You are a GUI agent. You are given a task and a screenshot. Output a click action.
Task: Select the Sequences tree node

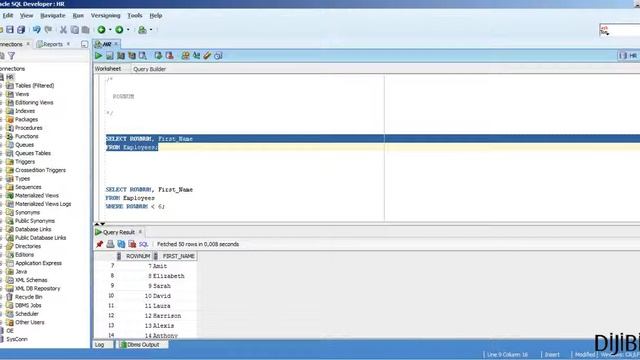[28, 187]
